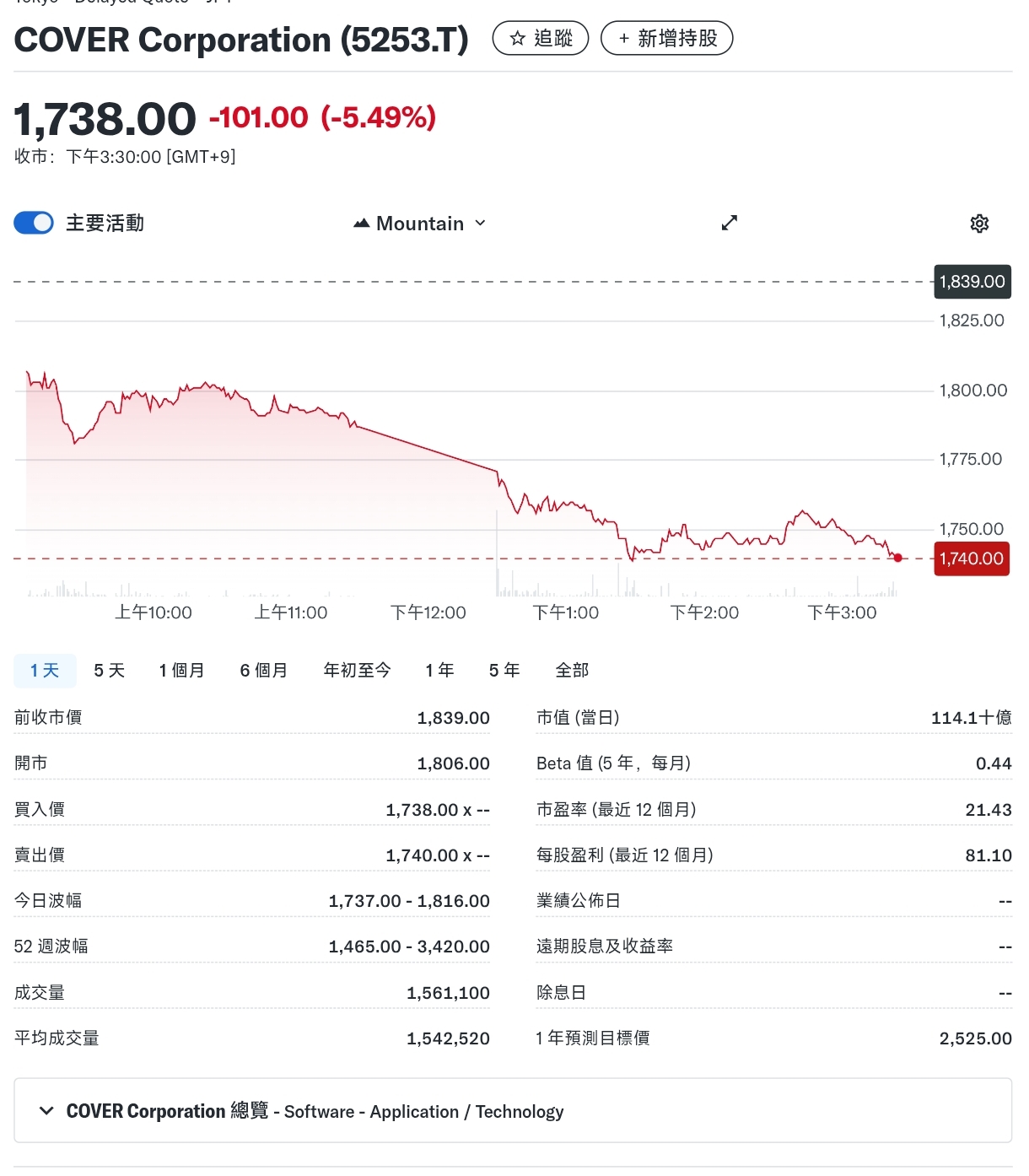Image resolution: width=1029 pixels, height=1176 pixels.
Task: Click the 1,839.00 previous close label
Action: [x=972, y=282]
